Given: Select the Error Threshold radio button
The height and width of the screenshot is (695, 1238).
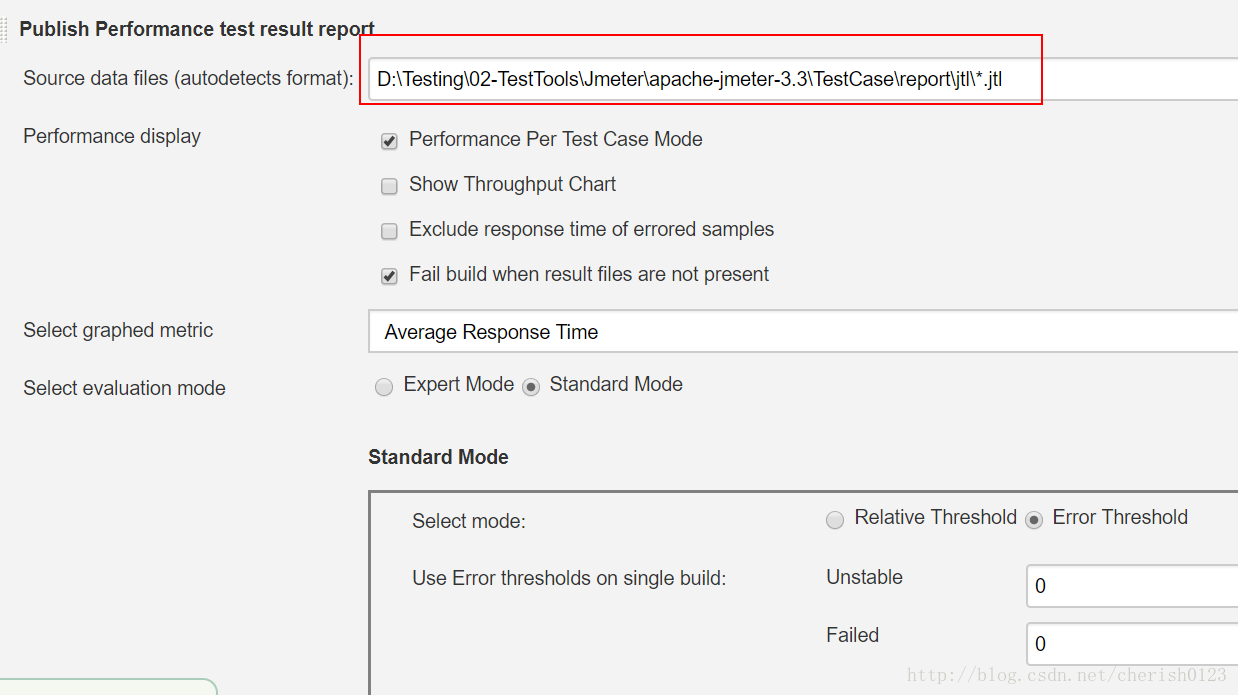Looking at the screenshot, I should (1034, 519).
